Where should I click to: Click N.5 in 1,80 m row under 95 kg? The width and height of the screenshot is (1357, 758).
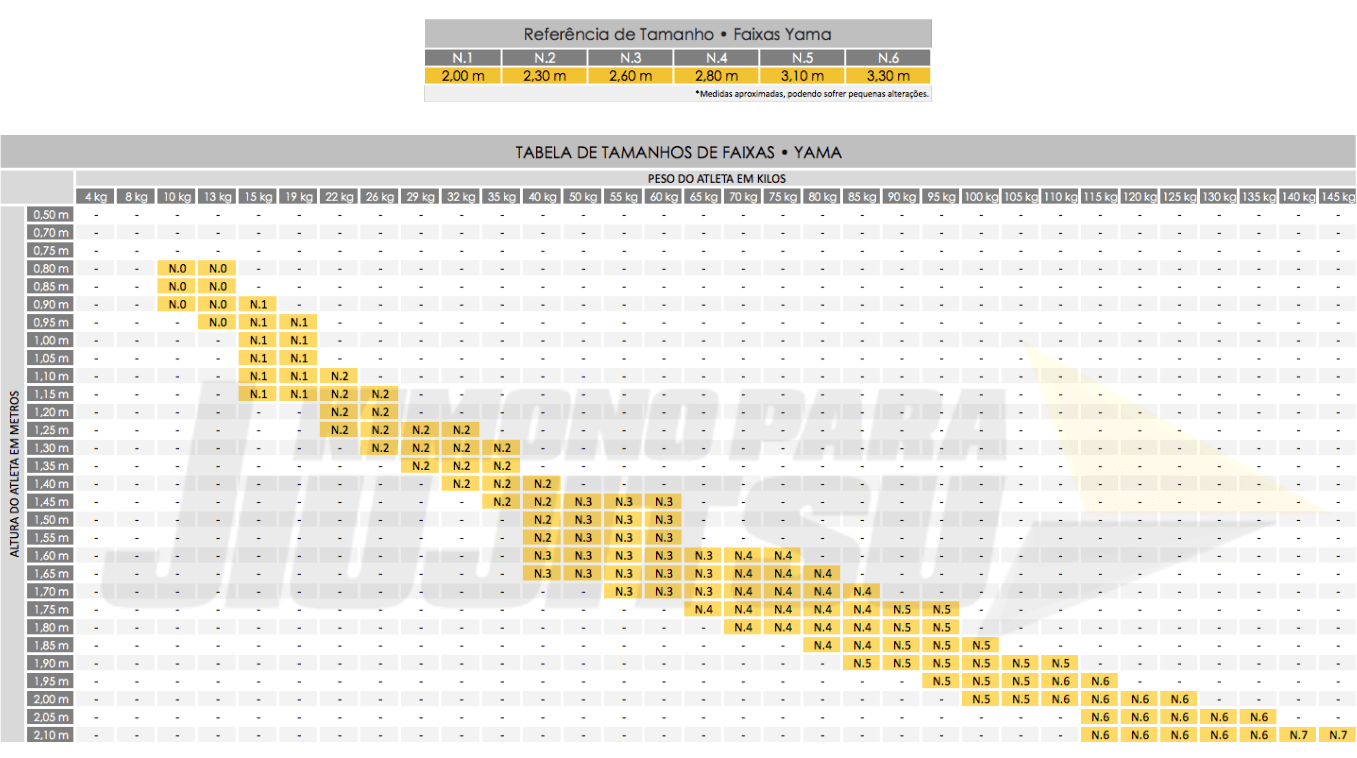(942, 628)
